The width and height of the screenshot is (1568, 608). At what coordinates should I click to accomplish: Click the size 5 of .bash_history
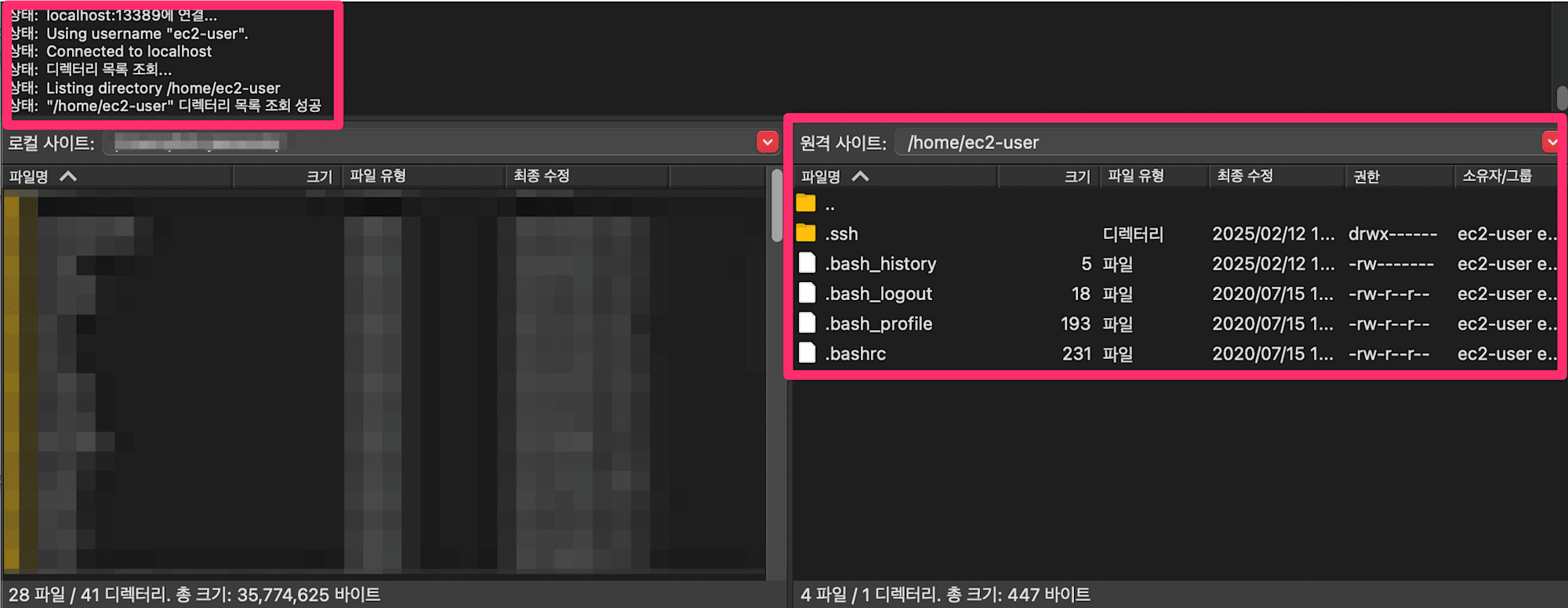(1087, 264)
